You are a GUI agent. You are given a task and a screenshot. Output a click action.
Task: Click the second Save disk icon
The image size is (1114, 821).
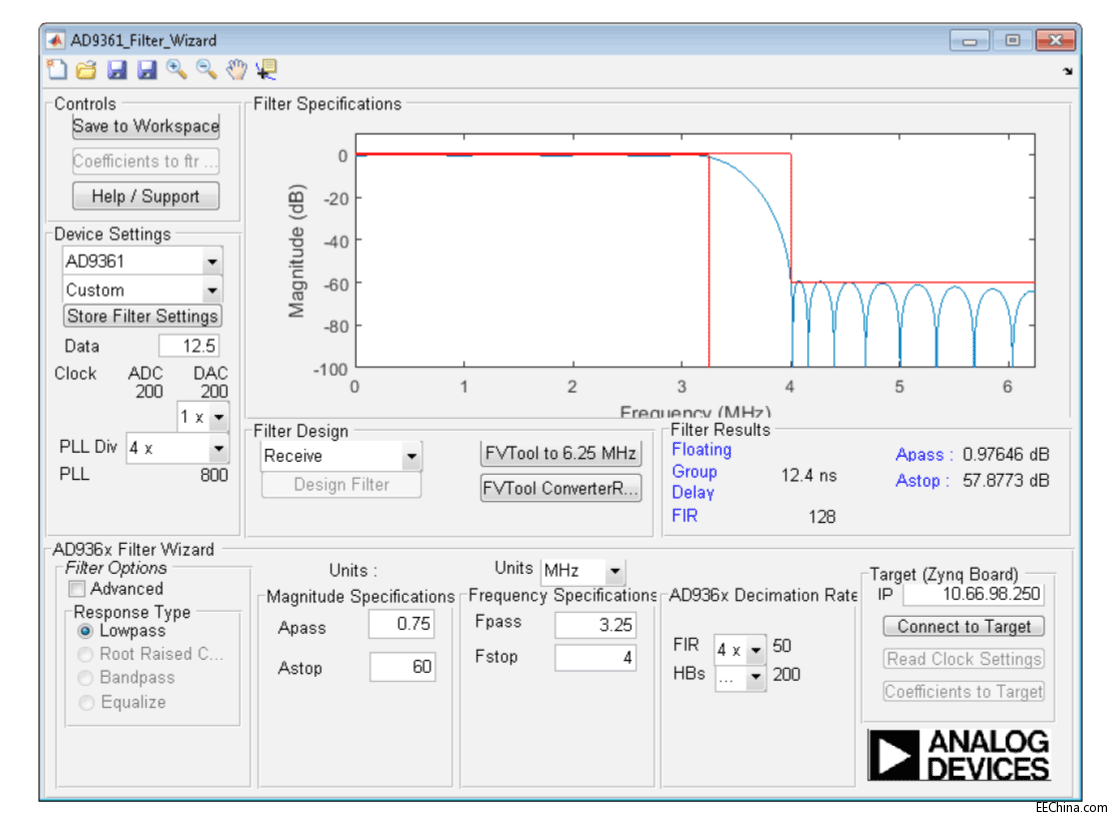pos(147,70)
